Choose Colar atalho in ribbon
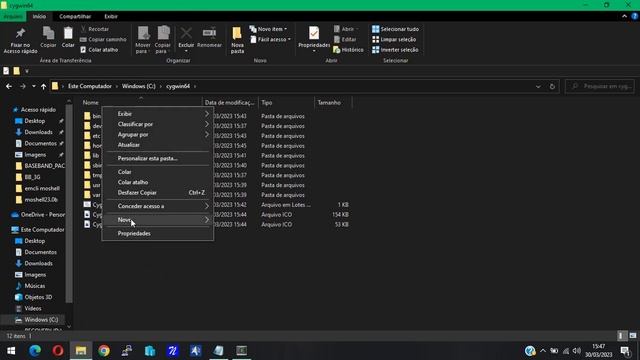The height and width of the screenshot is (360, 640). point(99,50)
